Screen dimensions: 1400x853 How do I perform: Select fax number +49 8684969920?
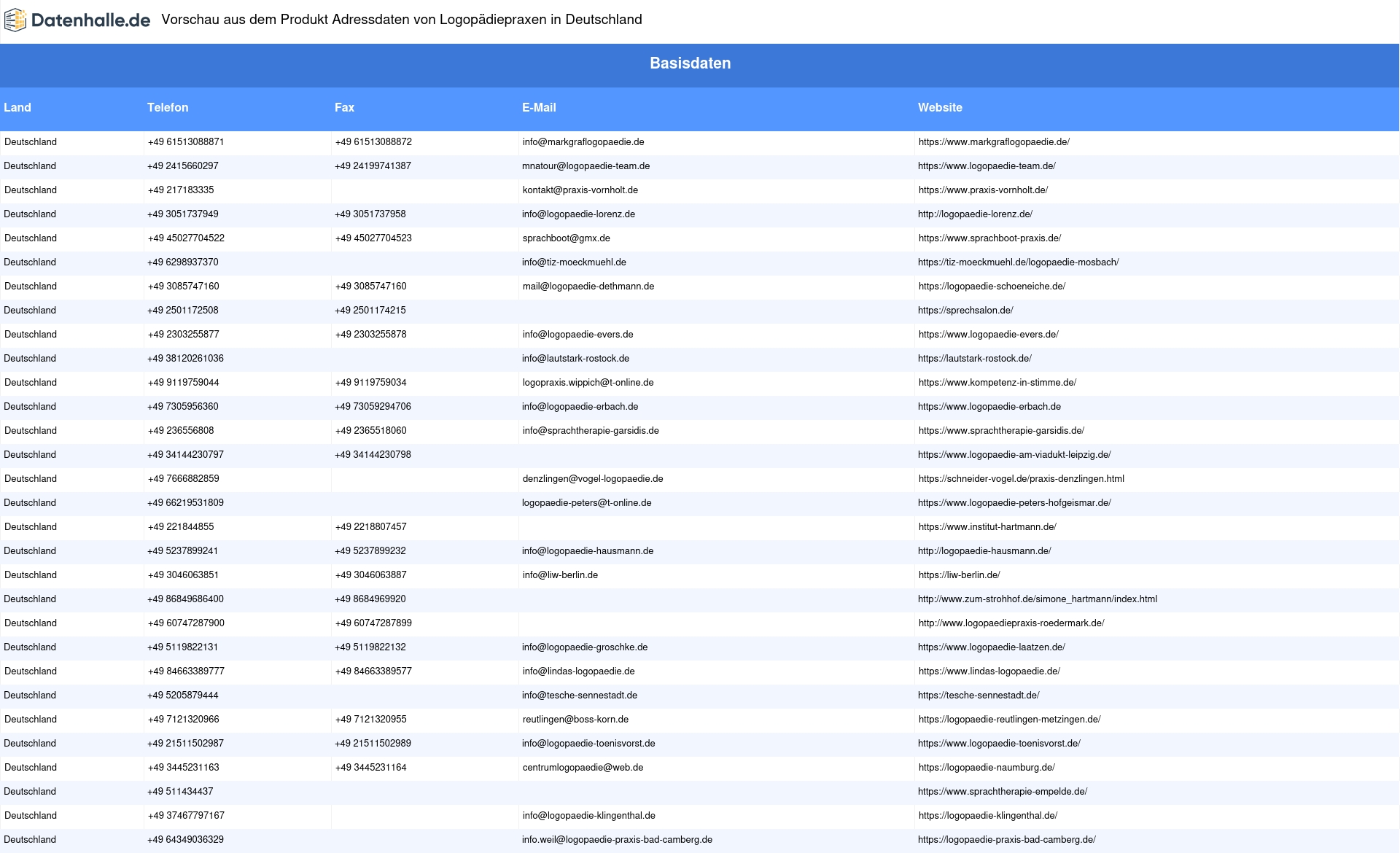[370, 599]
